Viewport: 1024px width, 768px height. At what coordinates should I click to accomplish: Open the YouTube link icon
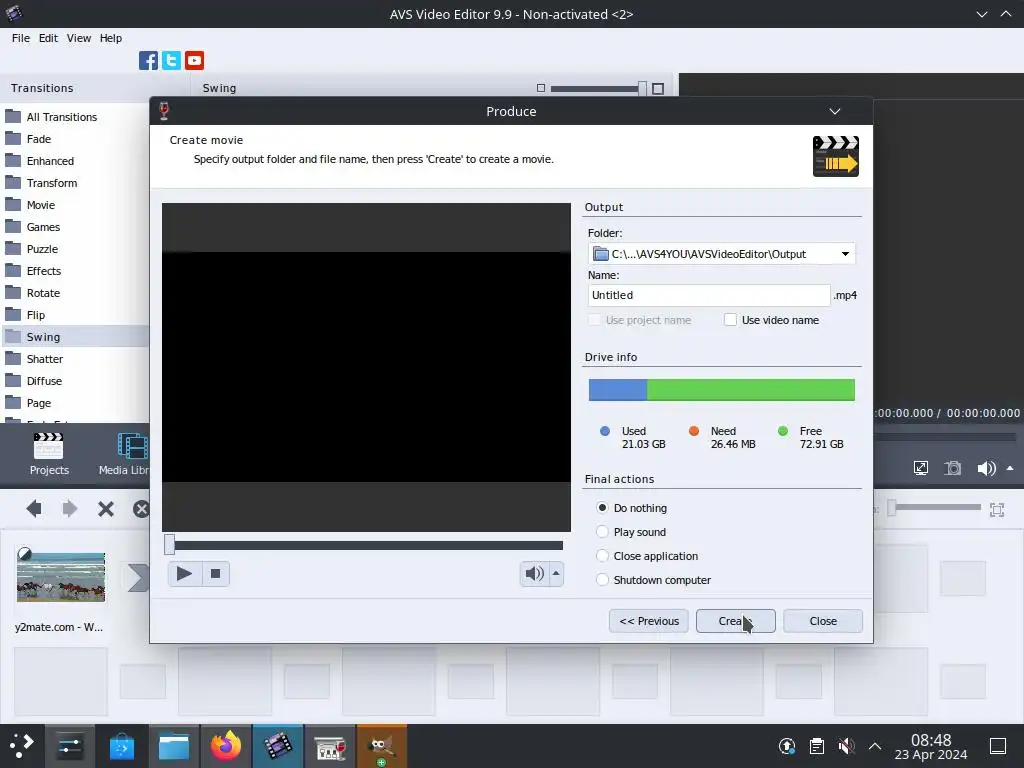[194, 61]
